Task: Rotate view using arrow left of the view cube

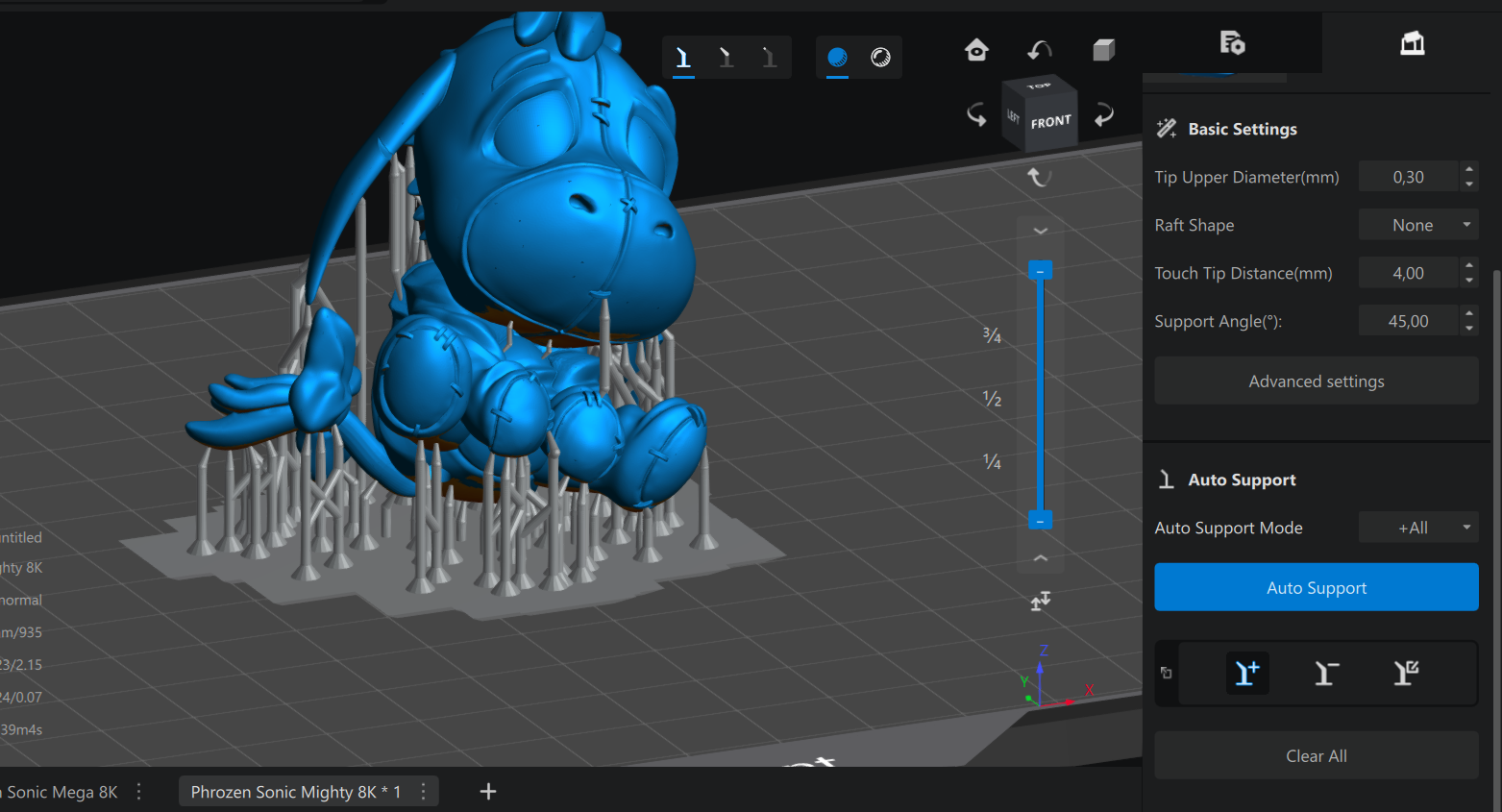Action: click(x=976, y=115)
